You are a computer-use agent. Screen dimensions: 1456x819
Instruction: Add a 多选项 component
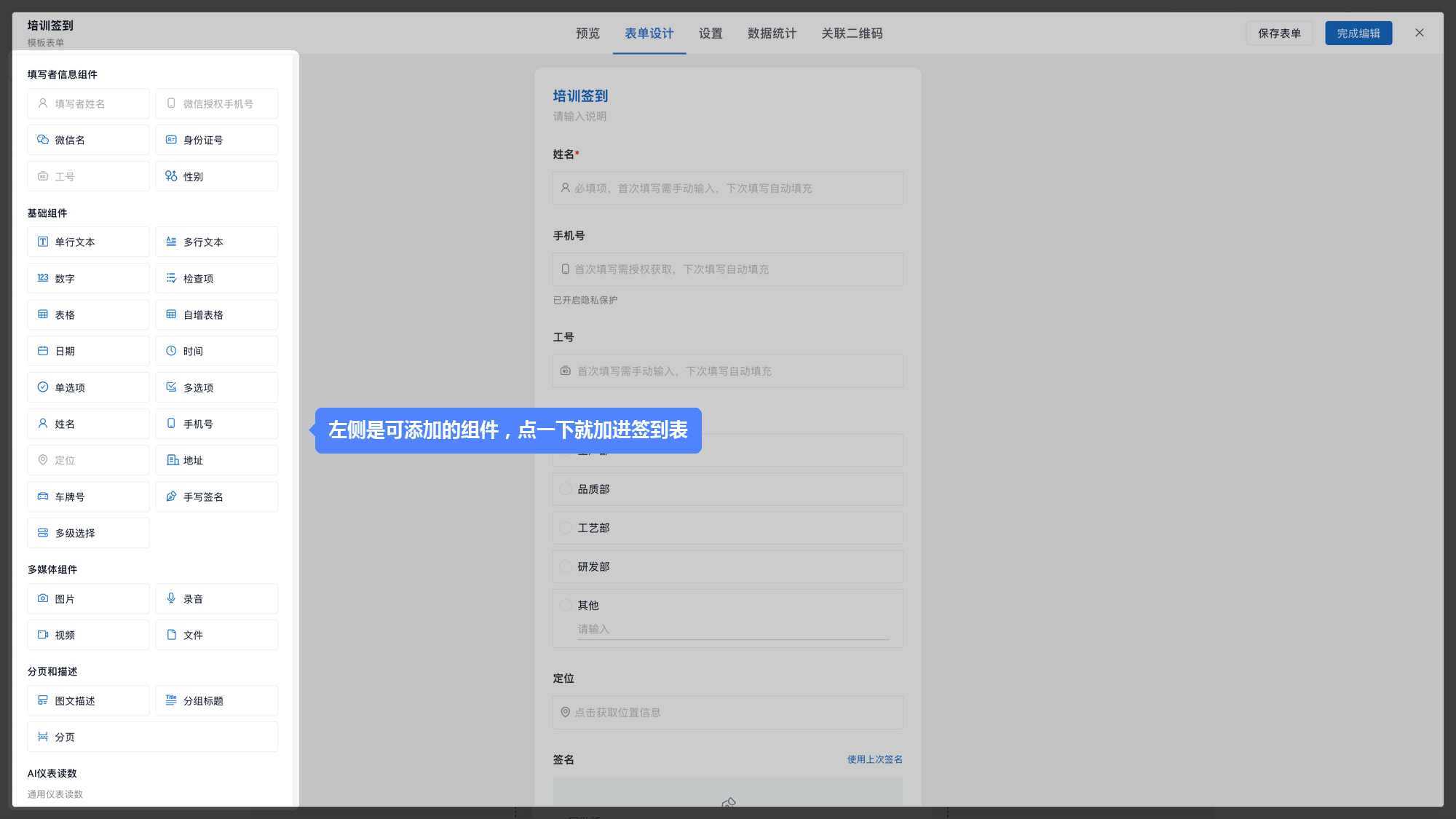216,387
